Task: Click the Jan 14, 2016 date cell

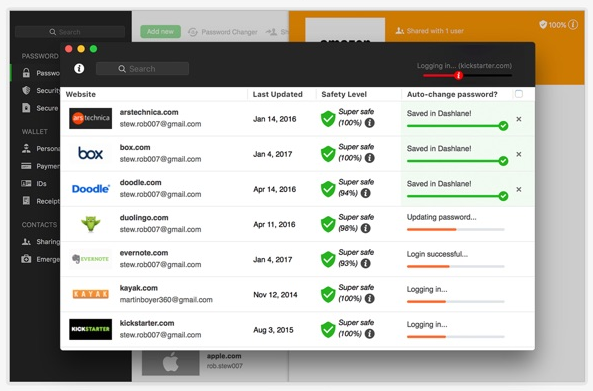Action: click(x=275, y=119)
